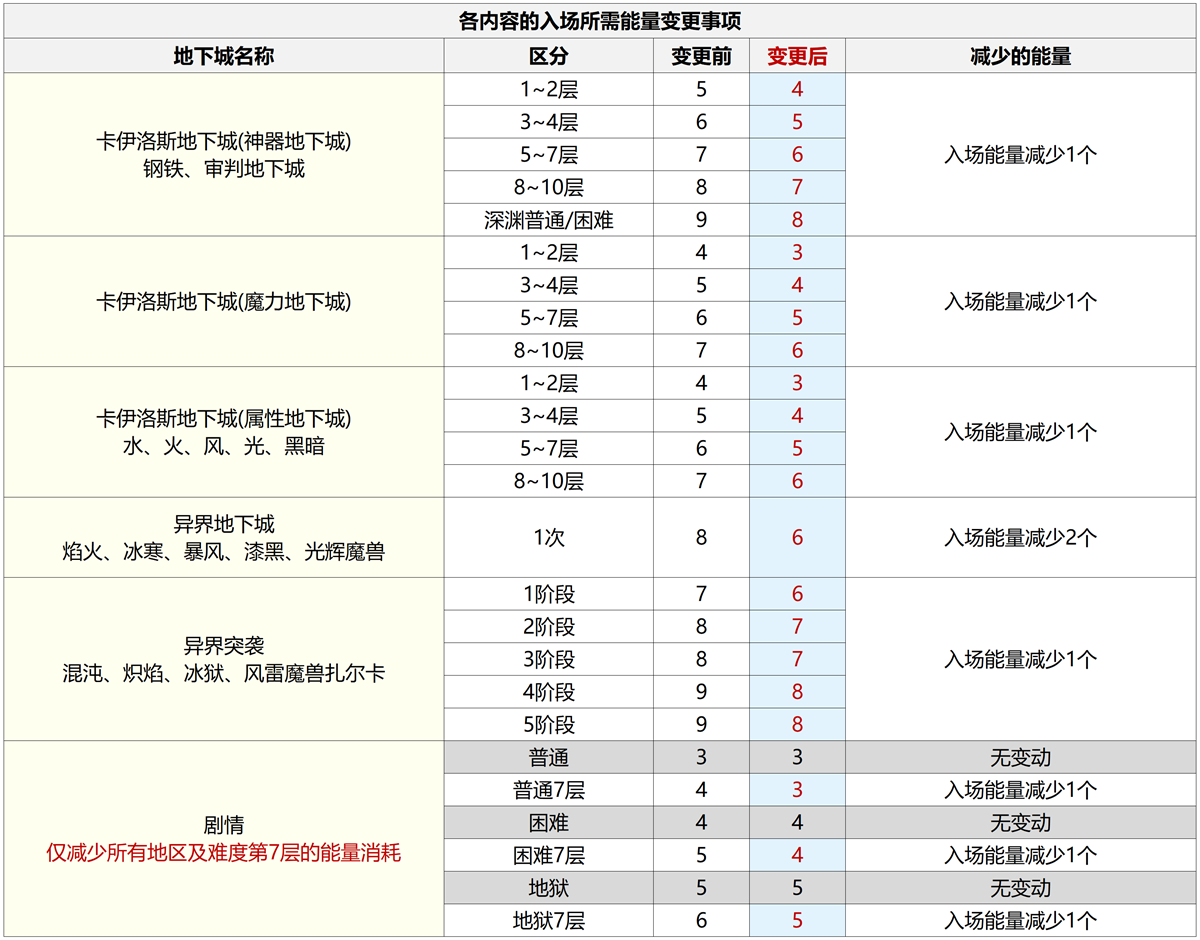Click the red note 仅减少所有地区及难度第7层的能量消耗

(x=224, y=854)
